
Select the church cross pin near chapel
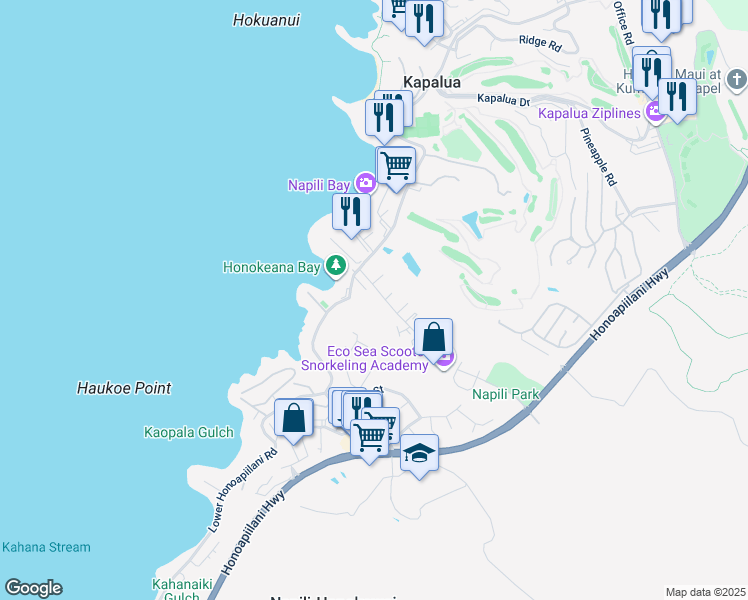[736, 79]
